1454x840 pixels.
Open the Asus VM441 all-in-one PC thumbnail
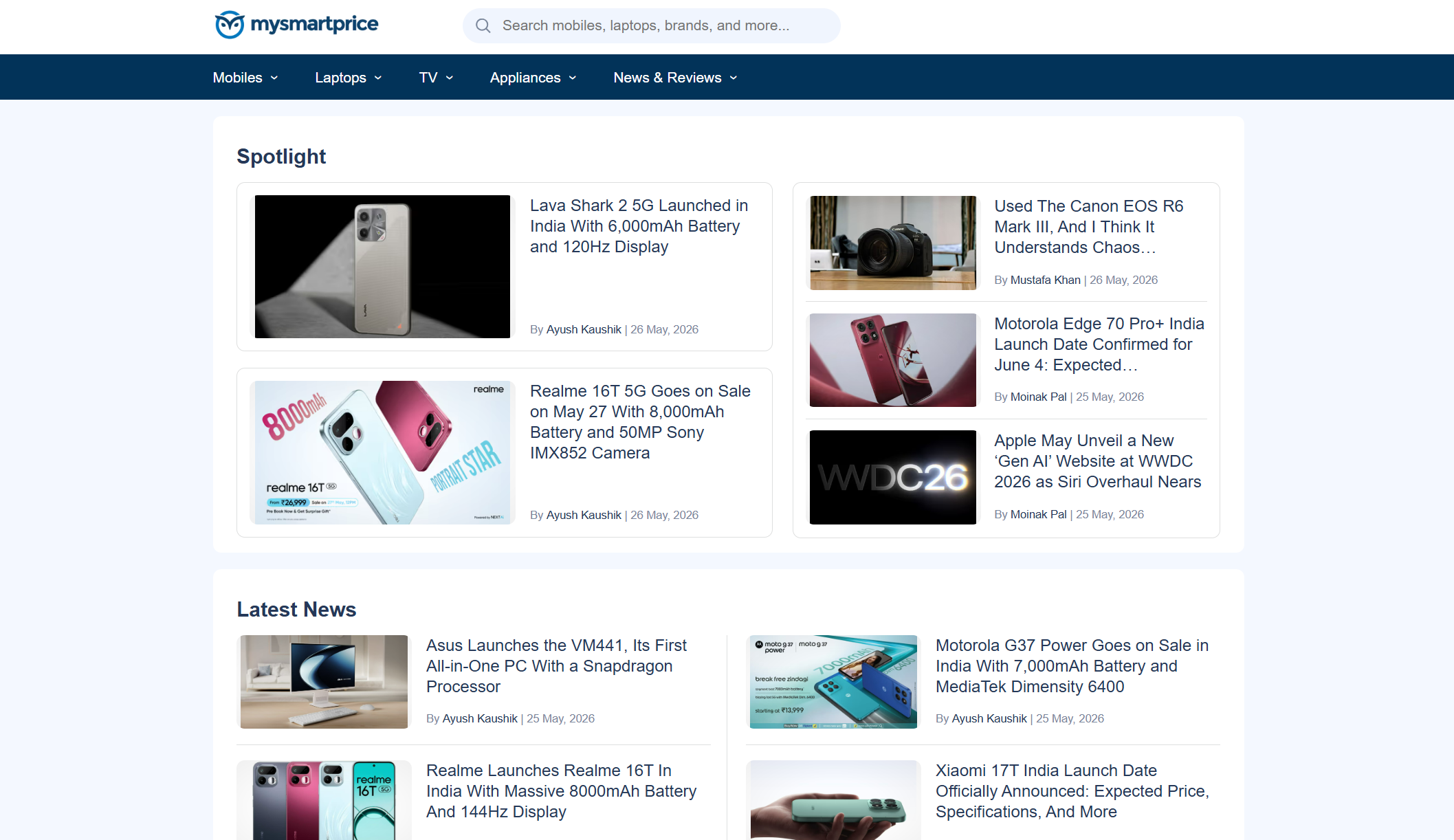(324, 682)
